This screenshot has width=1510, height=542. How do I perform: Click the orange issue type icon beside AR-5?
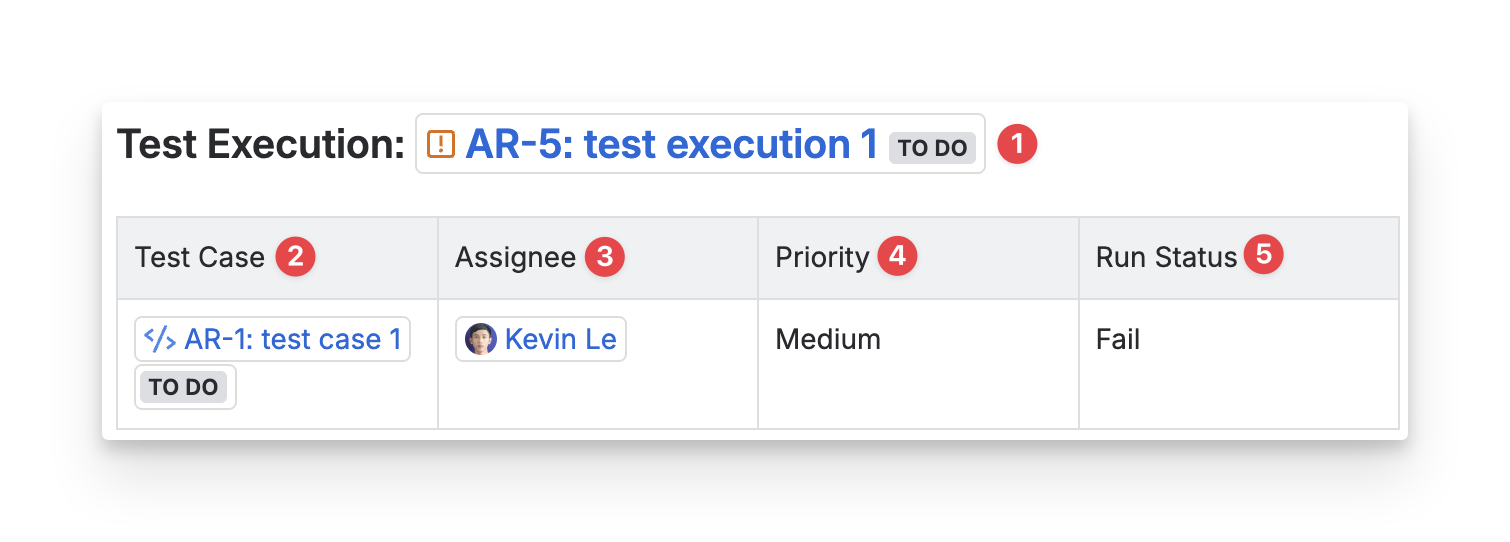(x=441, y=145)
